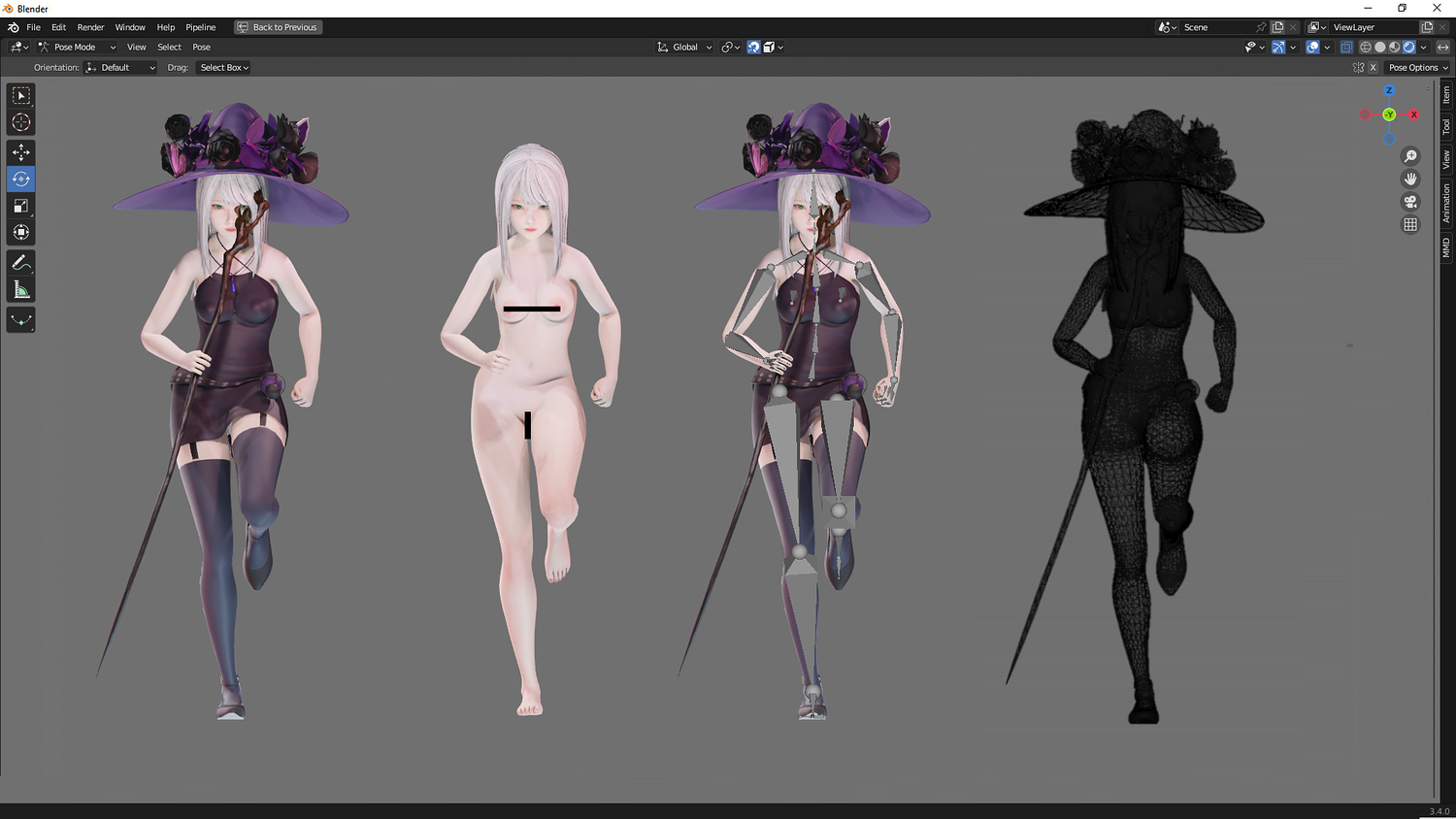
Task: Create a new scene with the copy icon
Action: 1278,27
